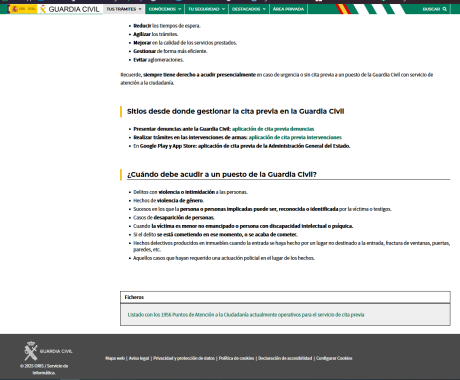
Task: Open the BUSCAR search option
Action: (x=434, y=9)
